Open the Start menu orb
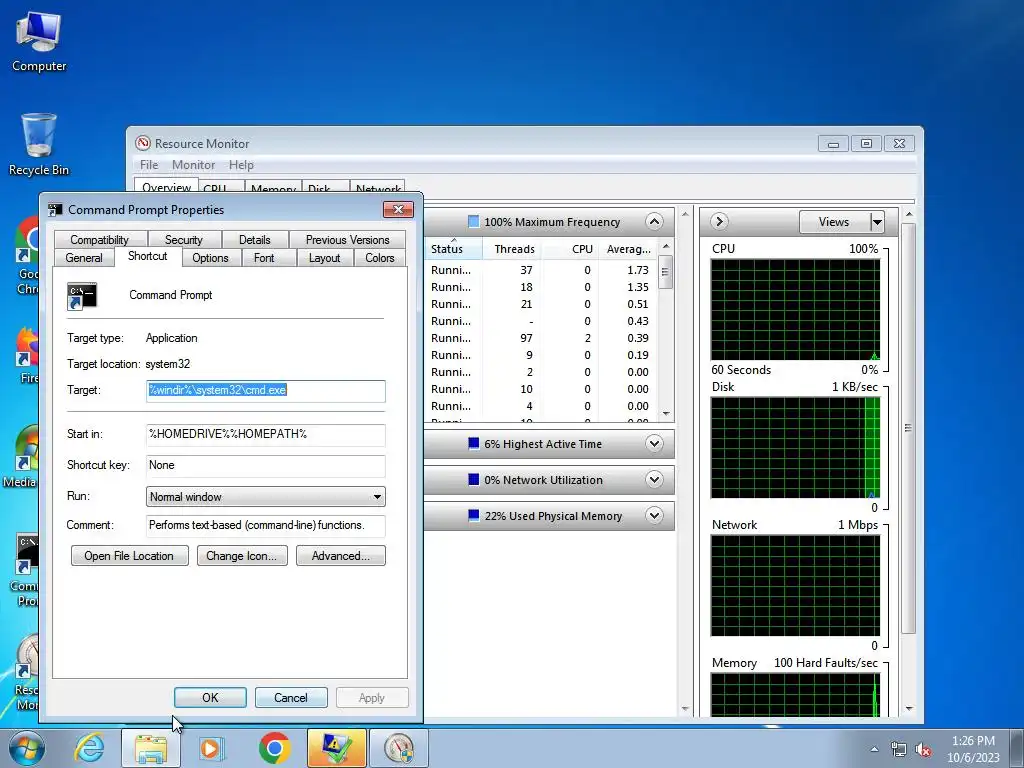The width and height of the screenshot is (1024, 768). click(25, 748)
